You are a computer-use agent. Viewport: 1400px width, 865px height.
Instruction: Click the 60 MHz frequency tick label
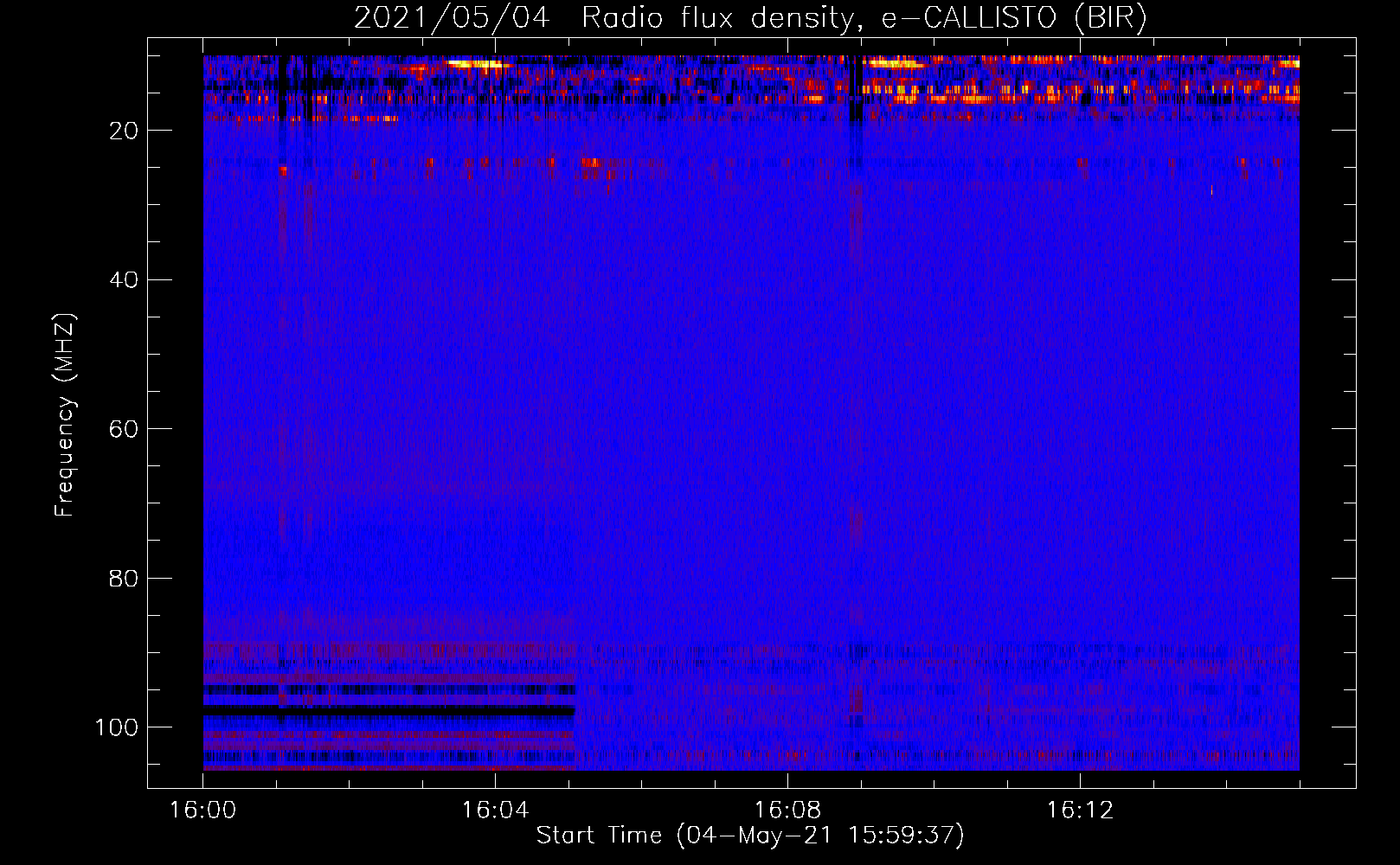(124, 429)
